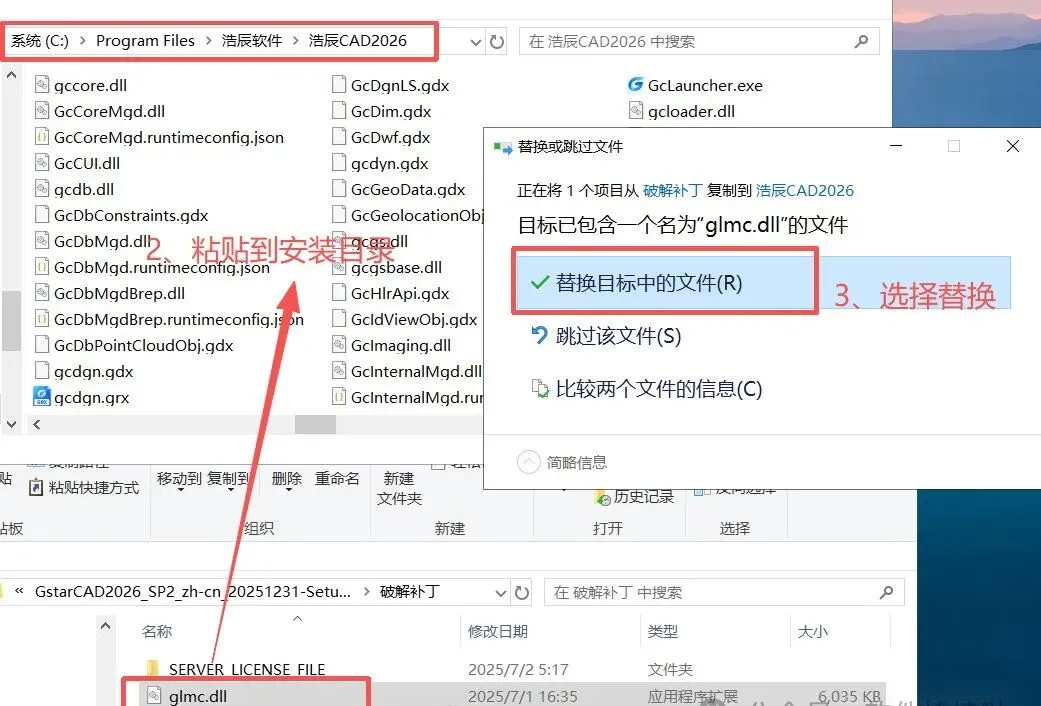The height and width of the screenshot is (706, 1041).
Task: Click 浩辰软件 breadcrumb in address bar
Action: pyautogui.click(x=252, y=41)
